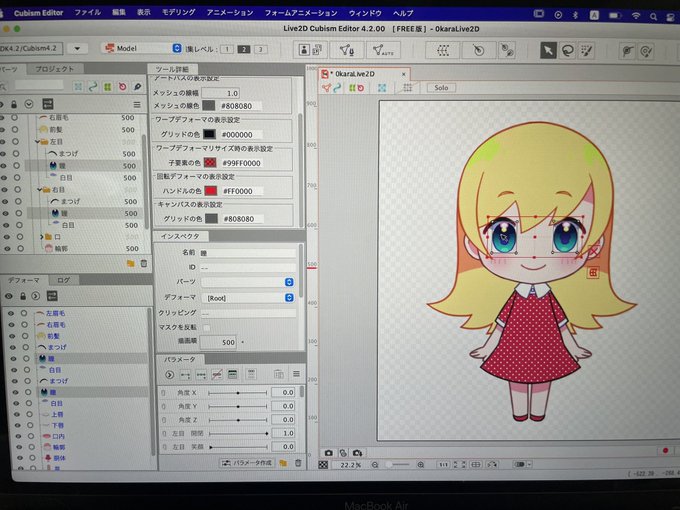The width and height of the screenshot is (680, 510).
Task: Create new parameter group folder icon
Action: point(283,463)
